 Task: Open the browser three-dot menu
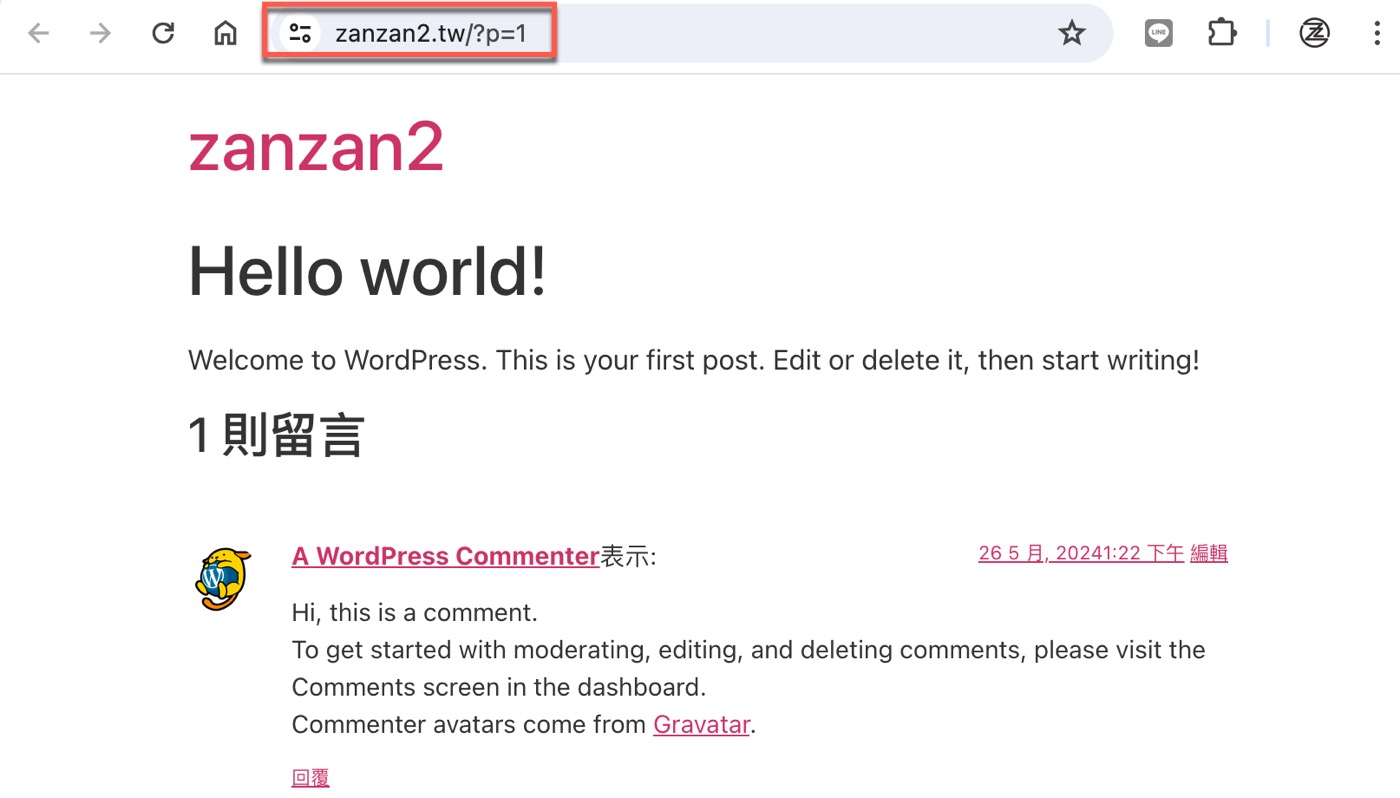point(1377,34)
